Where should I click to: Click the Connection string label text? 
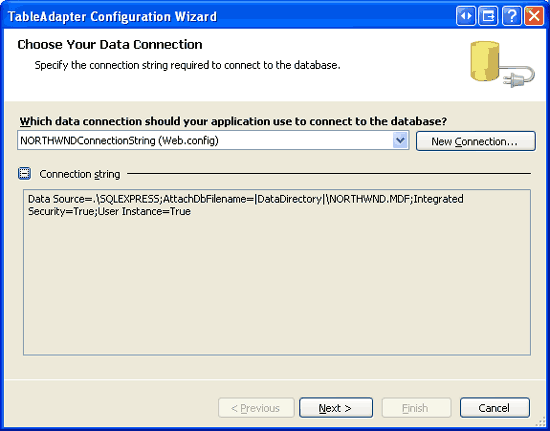(x=80, y=174)
